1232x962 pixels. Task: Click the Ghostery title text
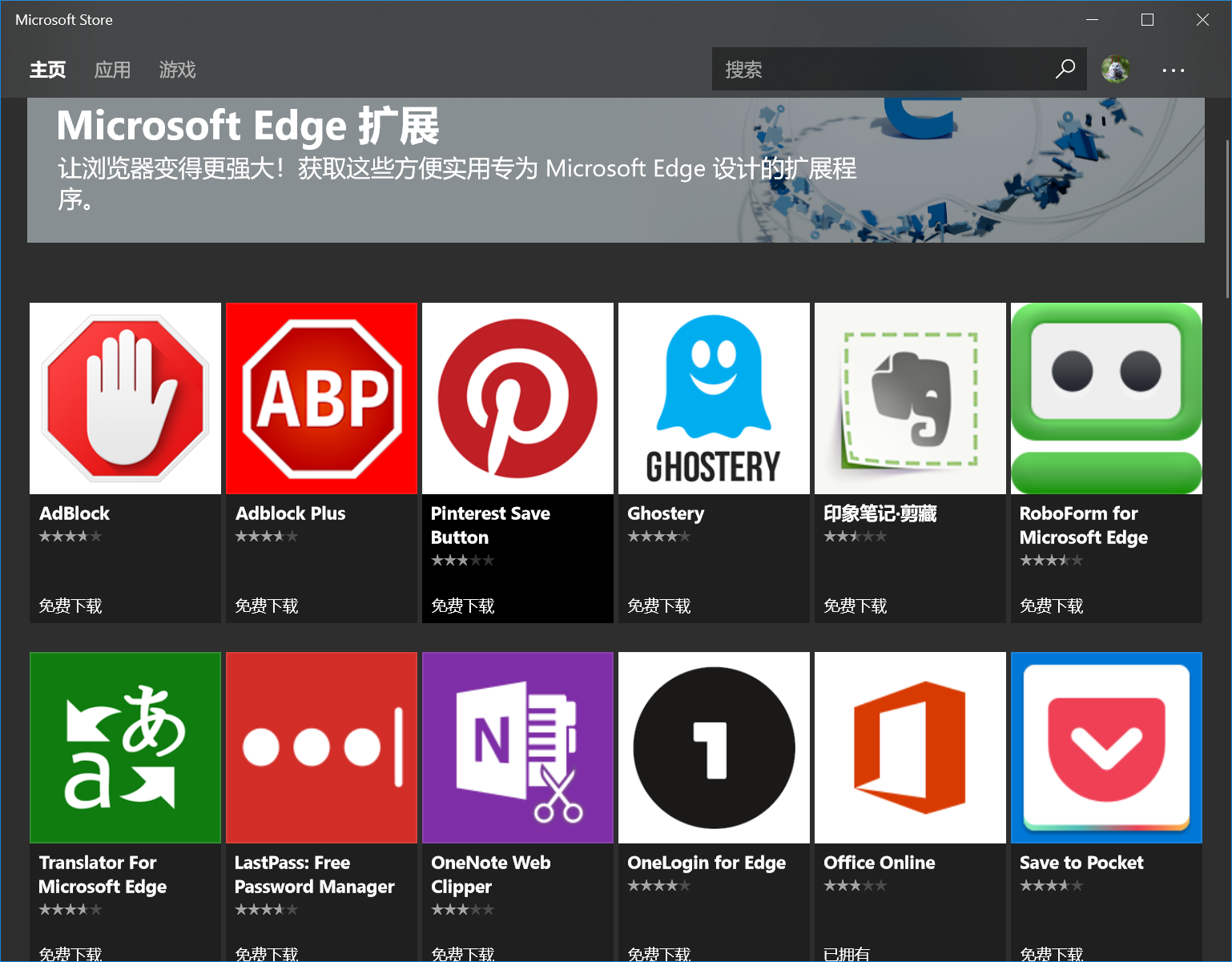point(666,513)
